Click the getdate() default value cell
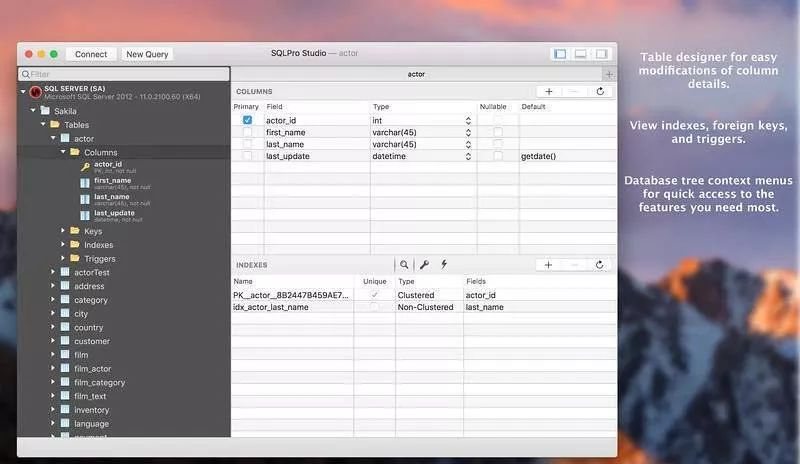 click(538, 156)
